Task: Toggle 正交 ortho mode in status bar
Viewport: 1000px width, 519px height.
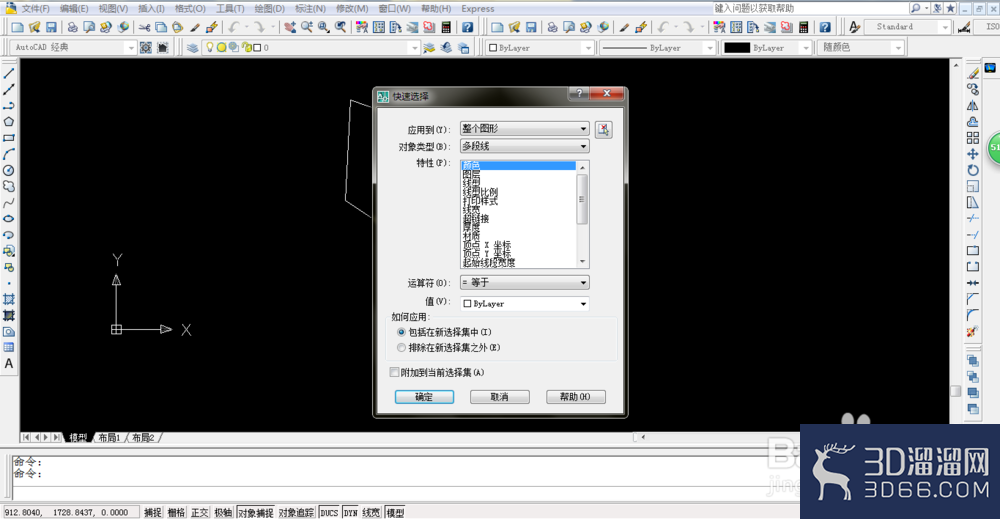Action: (200, 512)
